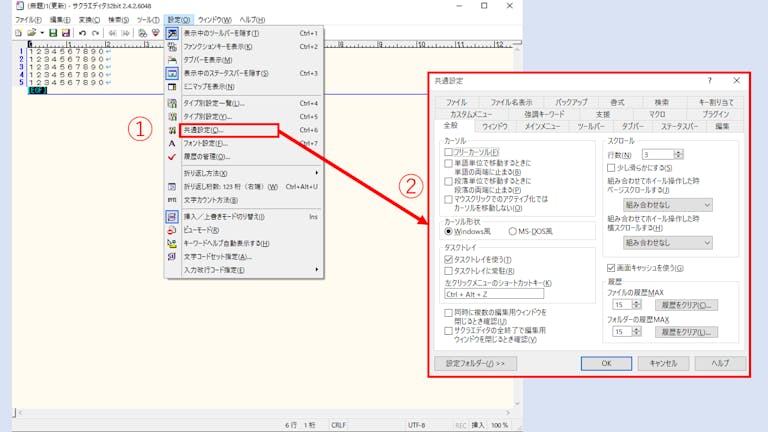Click the Find (binoculars) toolbar icon

(x=143, y=33)
